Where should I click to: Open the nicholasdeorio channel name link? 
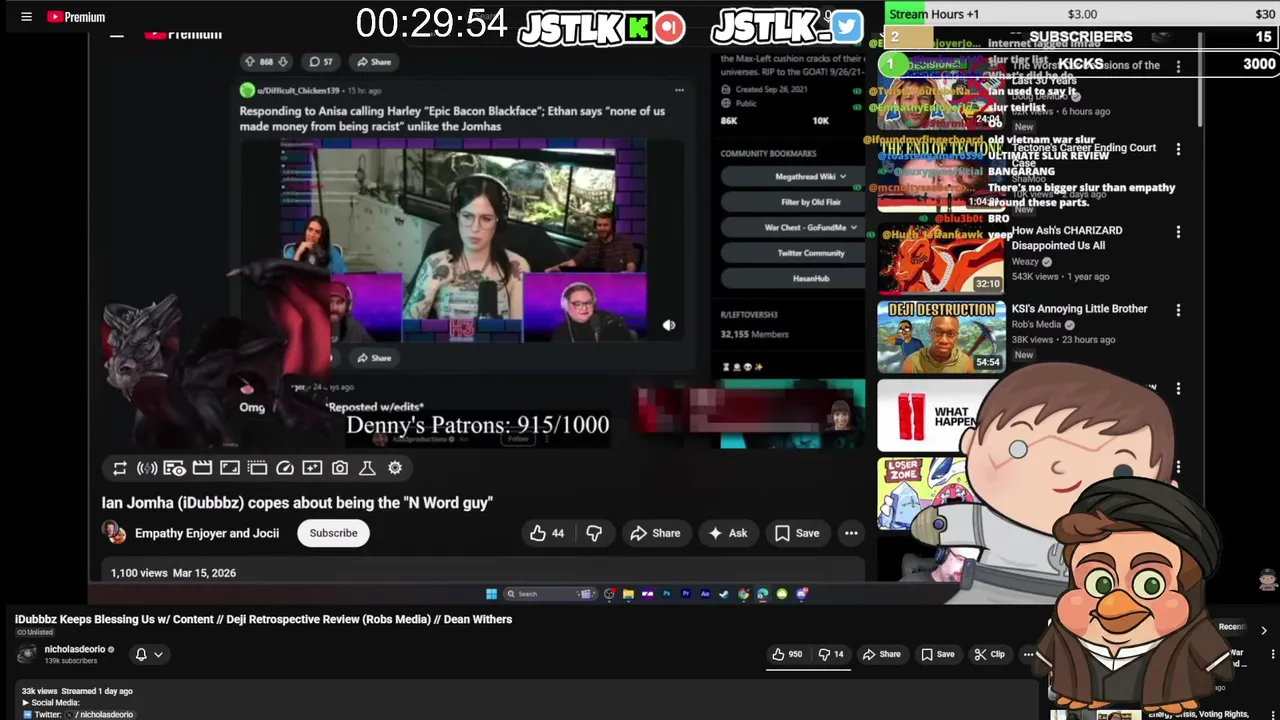(74, 649)
